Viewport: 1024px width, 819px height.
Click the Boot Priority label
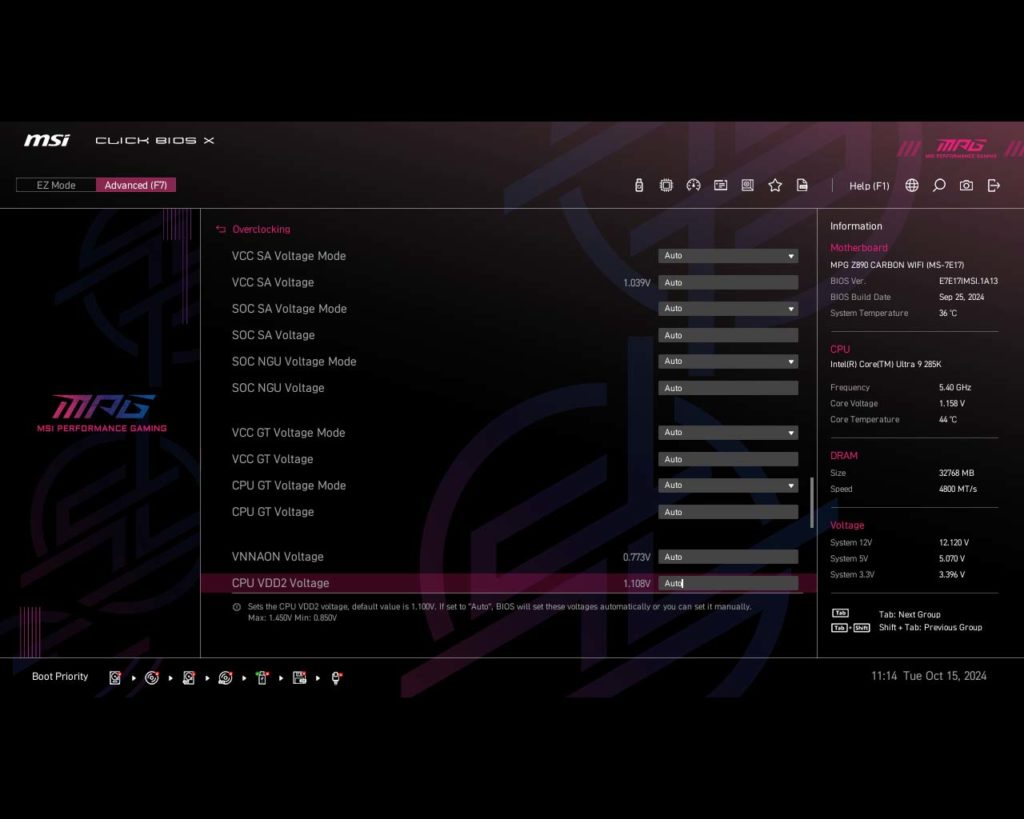[60, 677]
